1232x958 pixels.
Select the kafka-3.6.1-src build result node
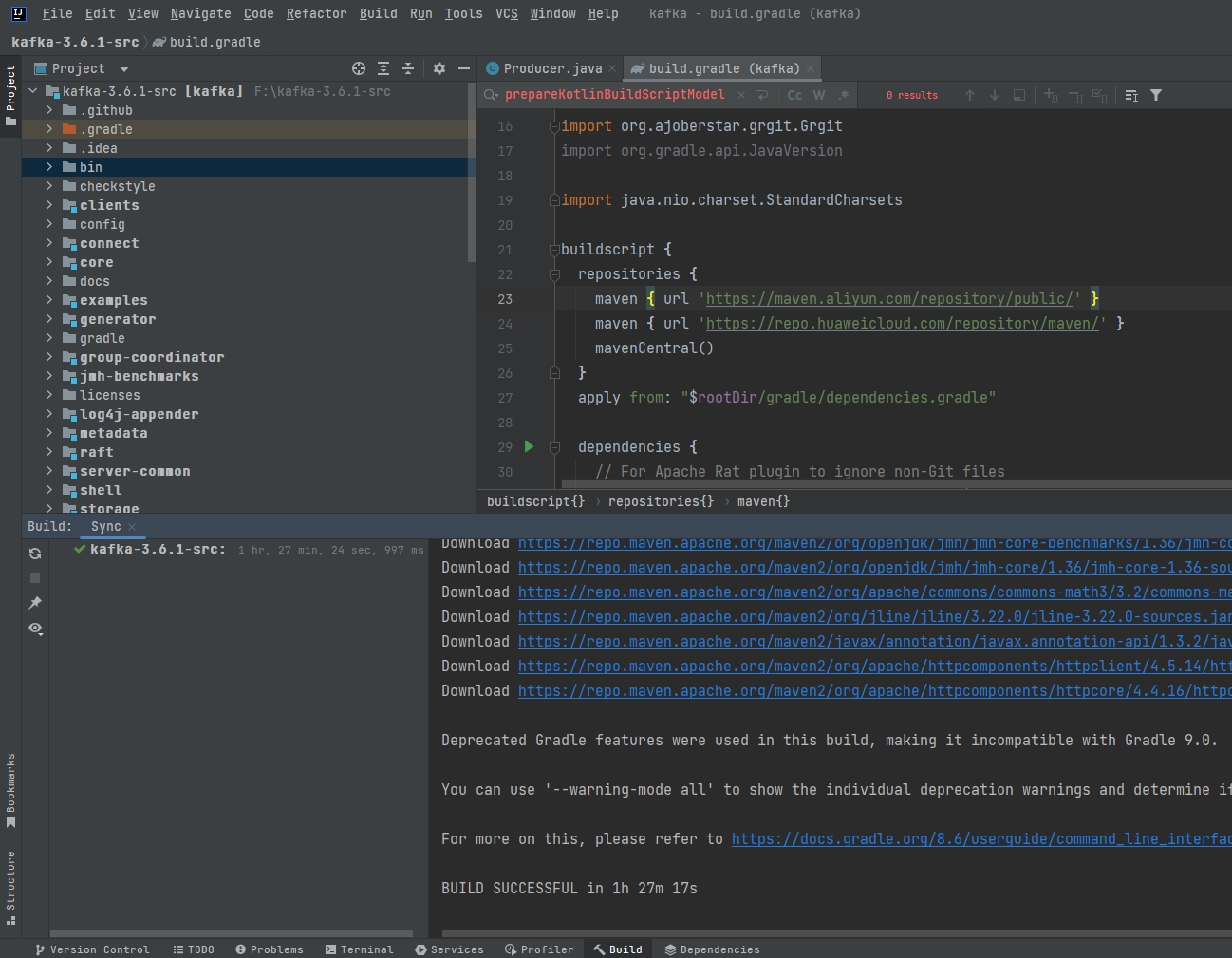pos(250,550)
